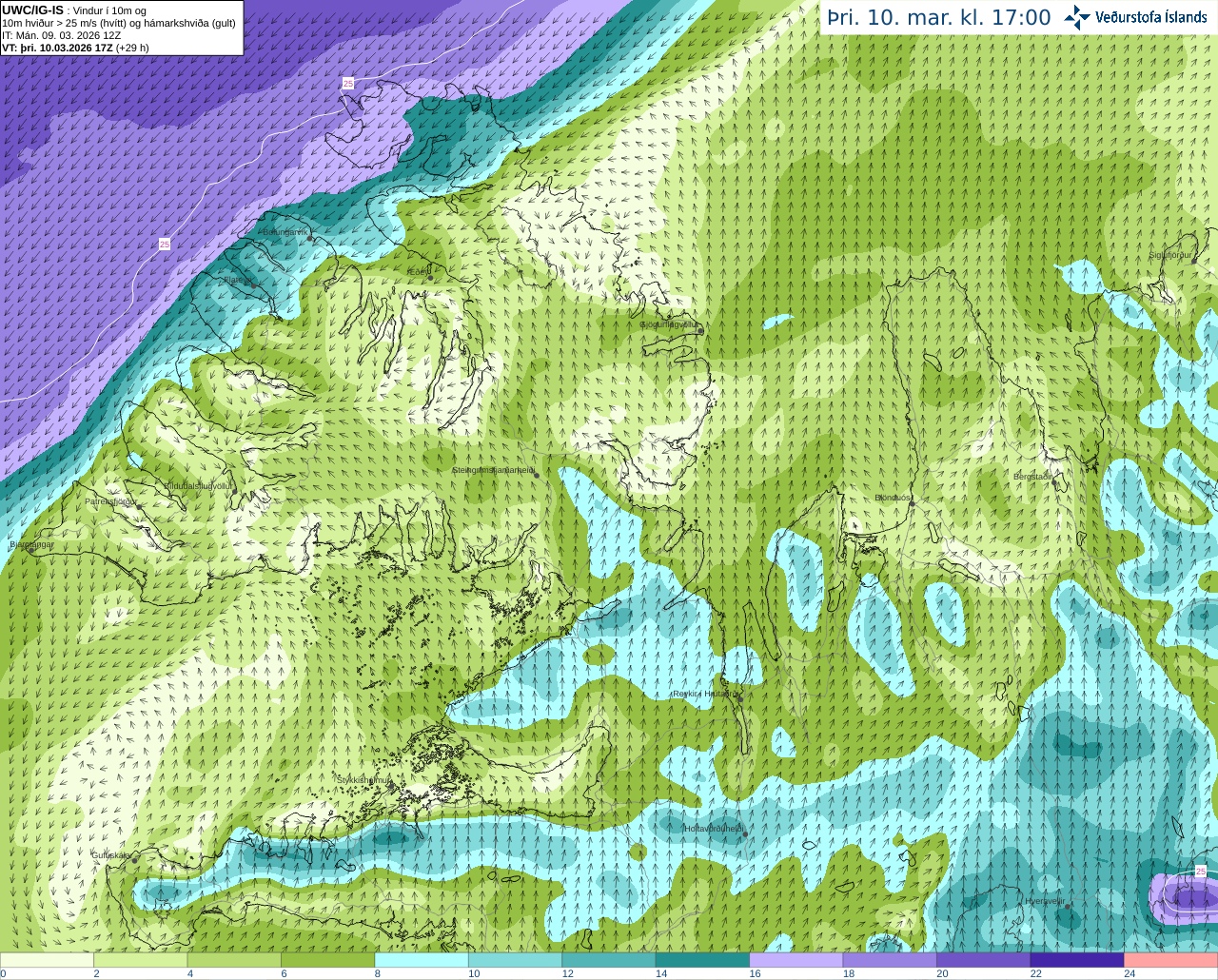Viewport: 1218px width, 980px height.
Task: Click the 25 contour label north of Hornstrandir
Action: (x=348, y=84)
